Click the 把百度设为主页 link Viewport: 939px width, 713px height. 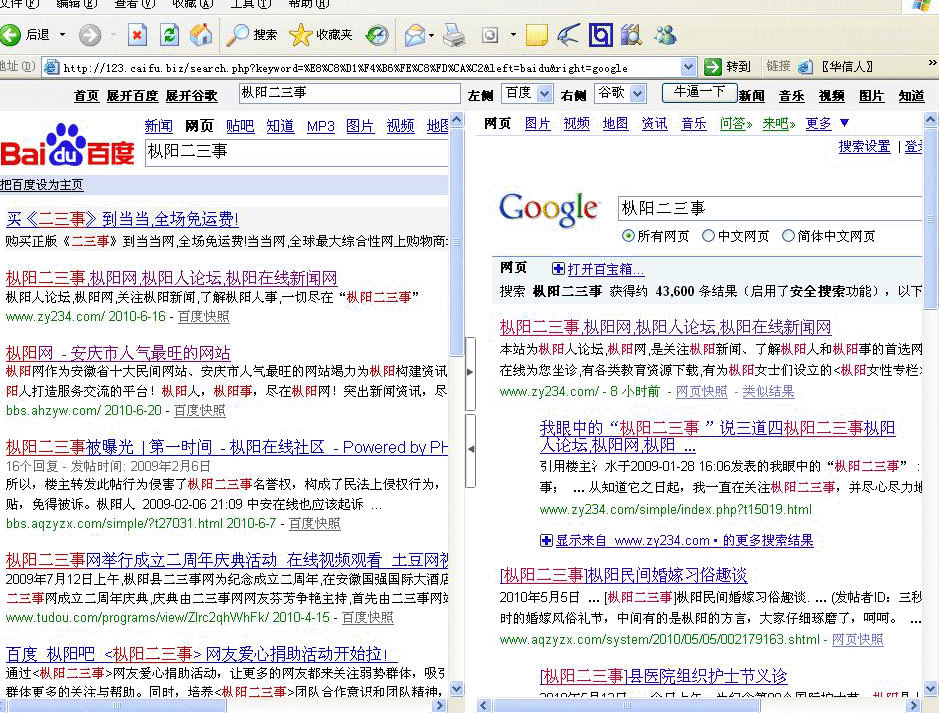coord(42,185)
